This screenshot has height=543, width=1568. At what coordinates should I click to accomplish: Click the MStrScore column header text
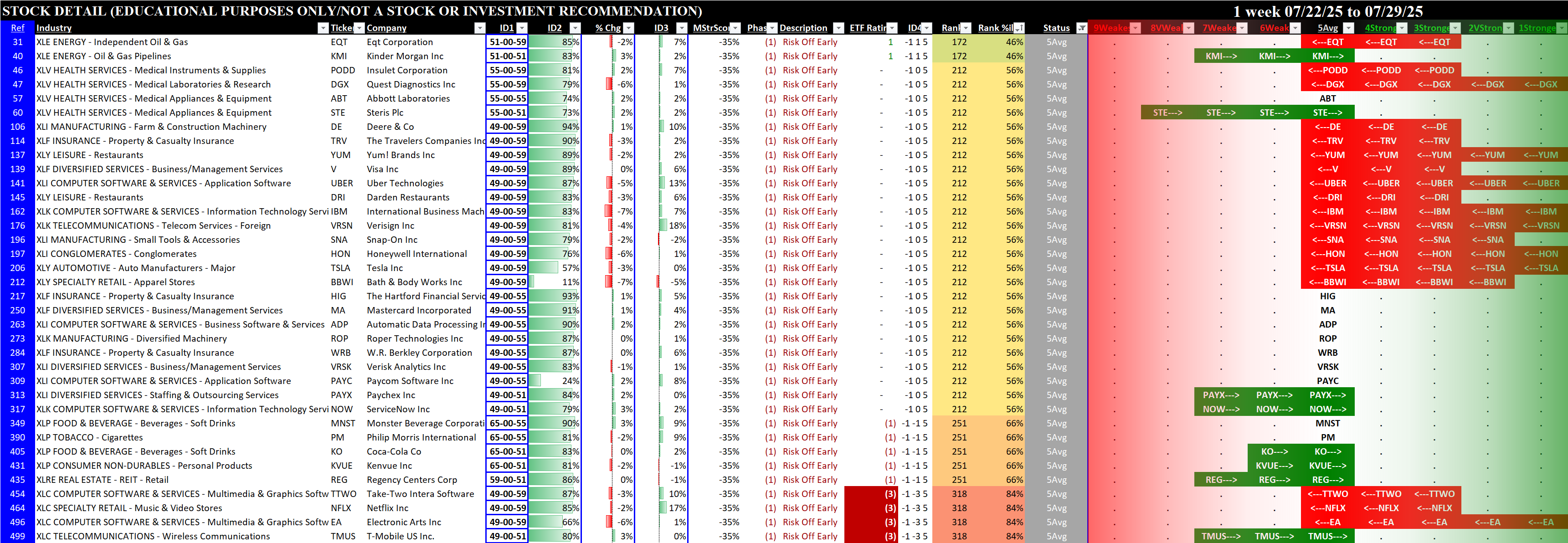coord(711,28)
